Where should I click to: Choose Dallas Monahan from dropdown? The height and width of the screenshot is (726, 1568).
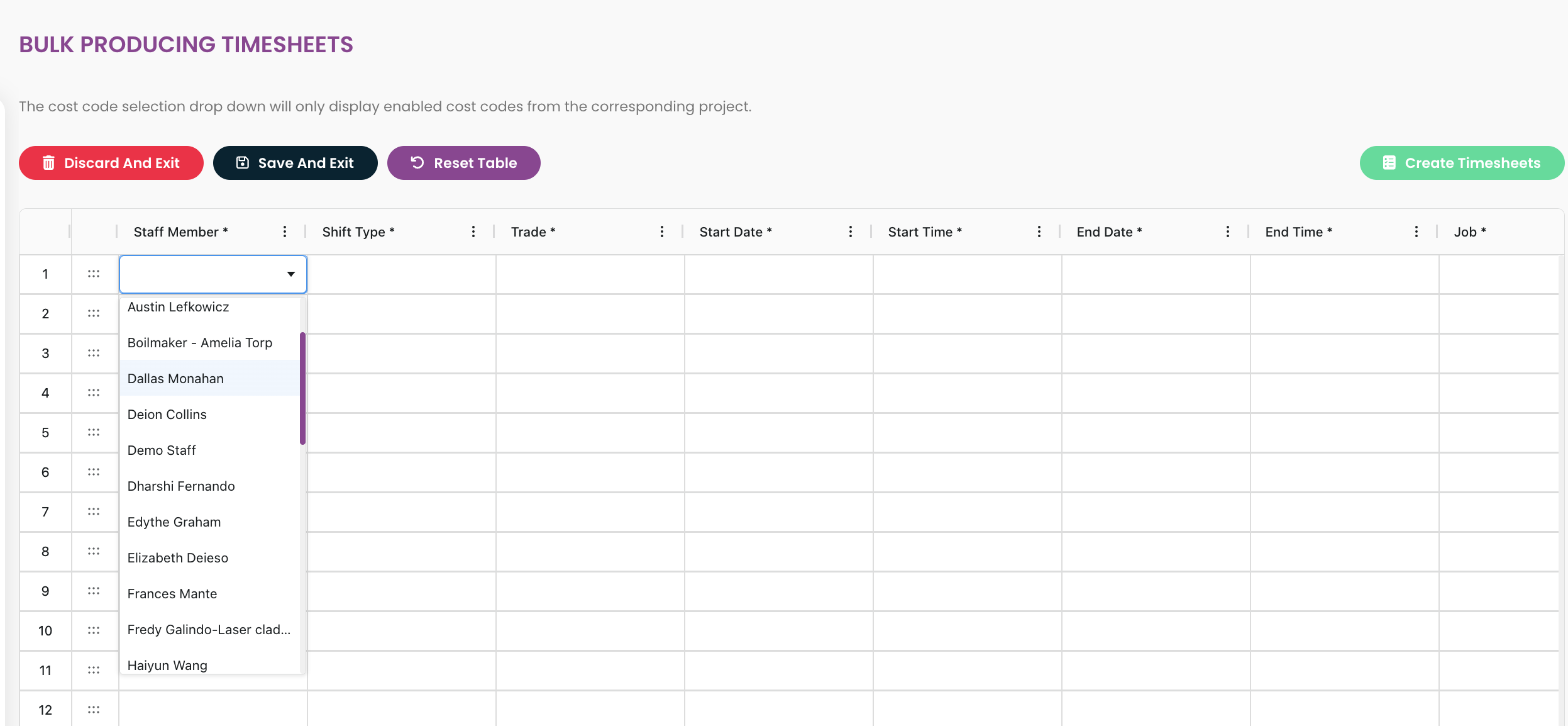click(x=209, y=379)
